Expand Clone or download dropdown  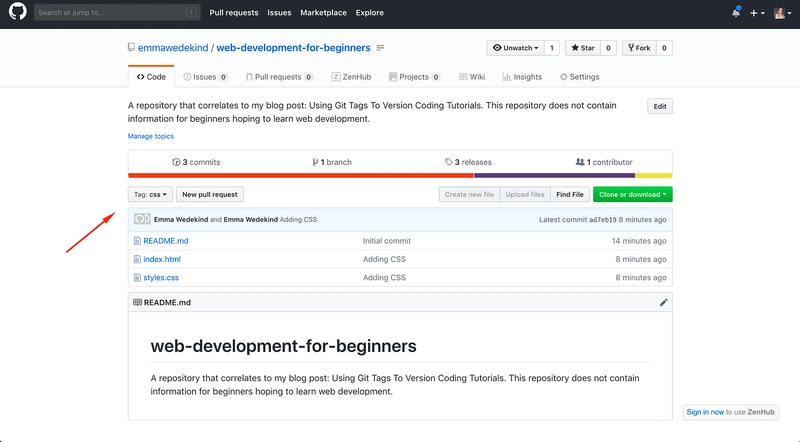(x=633, y=194)
